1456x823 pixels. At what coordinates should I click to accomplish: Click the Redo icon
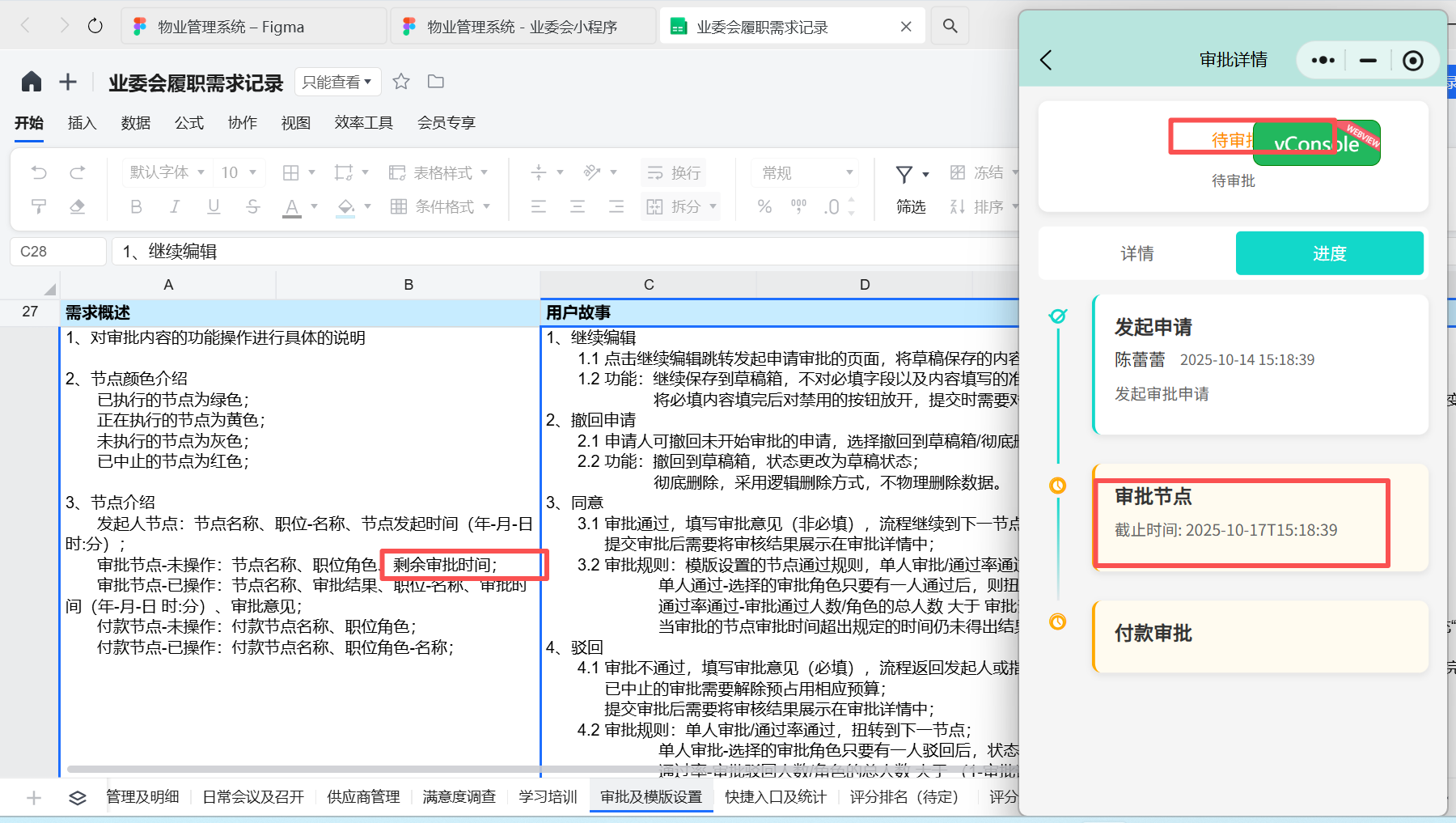(x=78, y=172)
